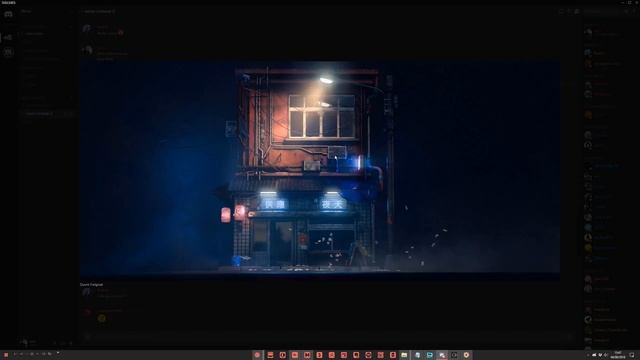Image resolution: width=640 pixels, height=360 pixels.
Task: Click the volume icon in system tray
Action: (x=606, y=355)
